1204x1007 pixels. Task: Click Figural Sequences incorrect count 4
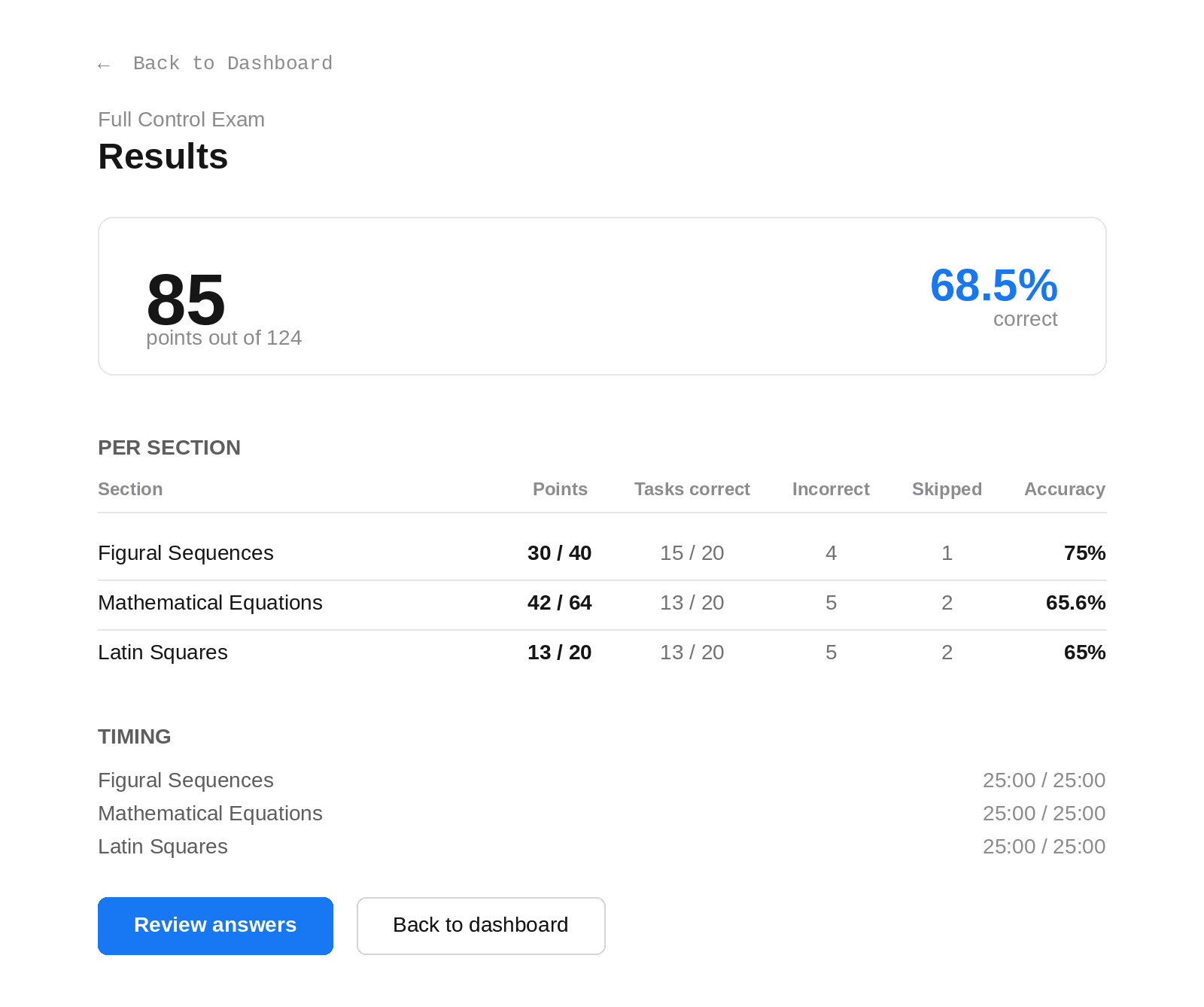[831, 553]
